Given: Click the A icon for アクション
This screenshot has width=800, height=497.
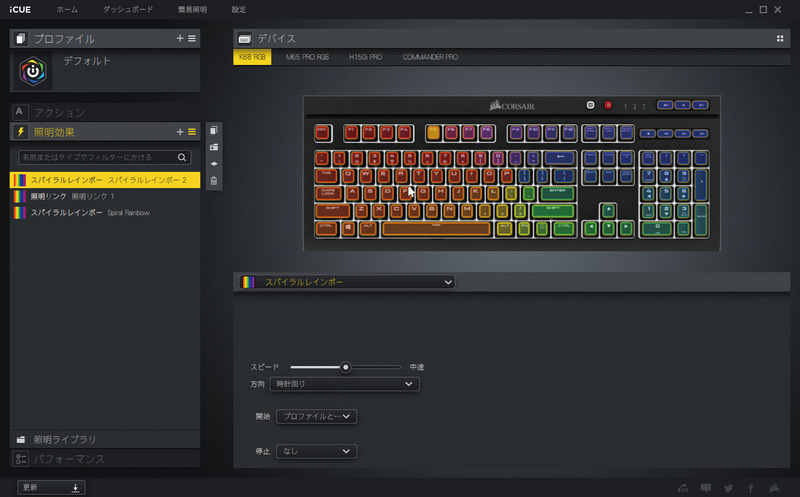Looking at the screenshot, I should pos(19,112).
